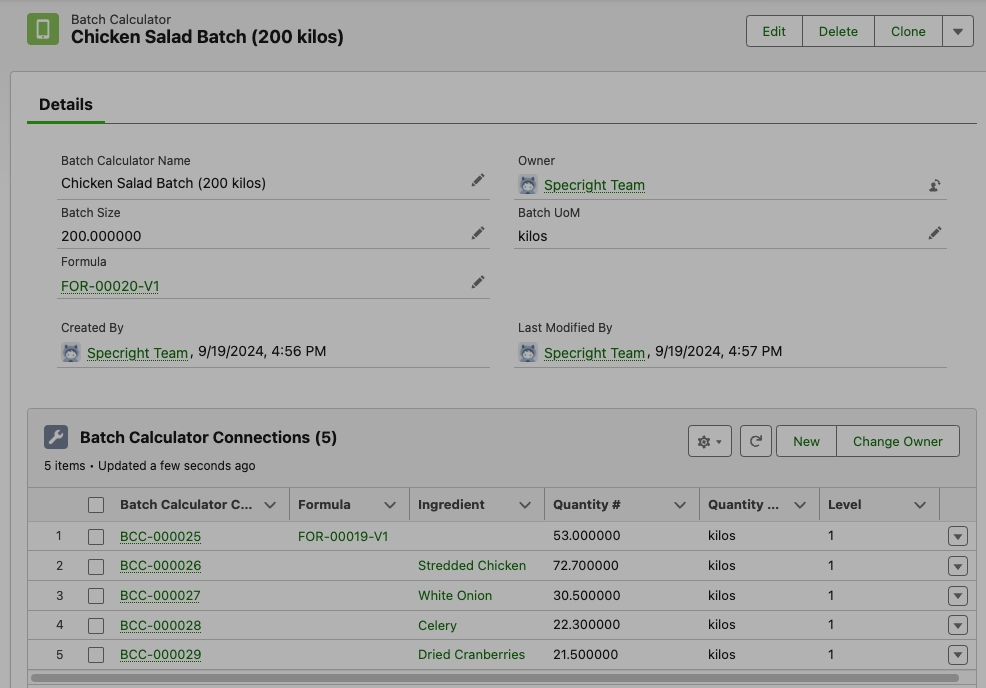Edit Formula field pencil icon

coord(478,282)
